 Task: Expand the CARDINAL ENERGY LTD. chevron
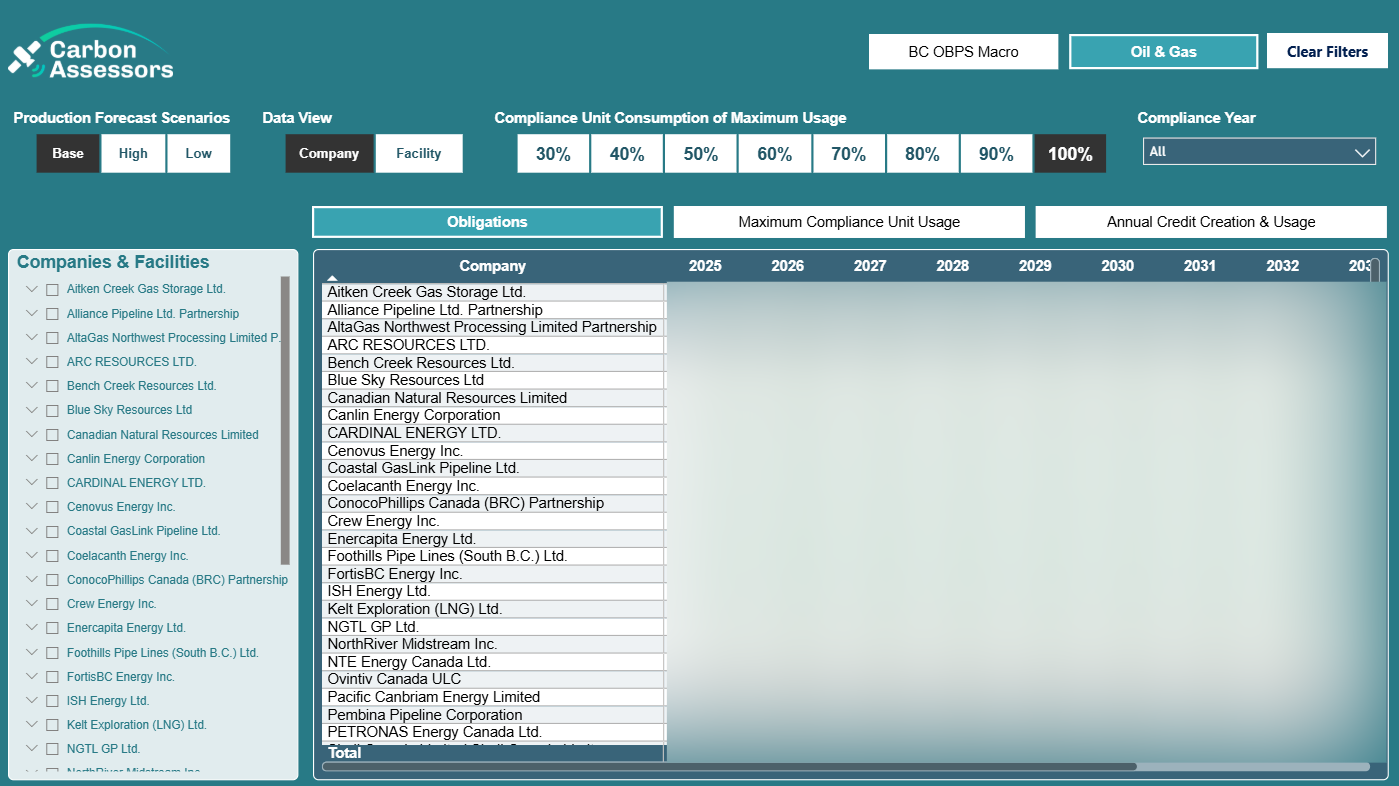coord(31,483)
